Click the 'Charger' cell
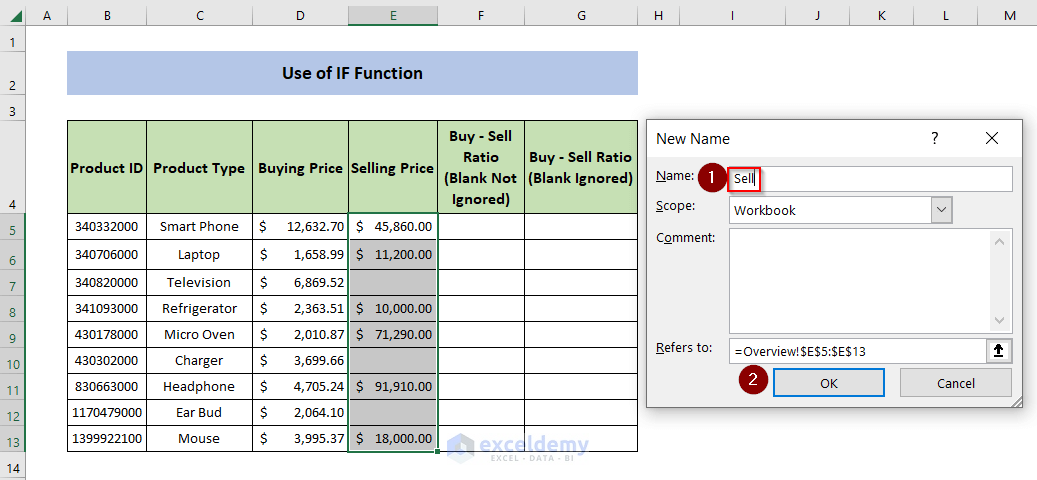This screenshot has height=480, width=1037. 200,361
